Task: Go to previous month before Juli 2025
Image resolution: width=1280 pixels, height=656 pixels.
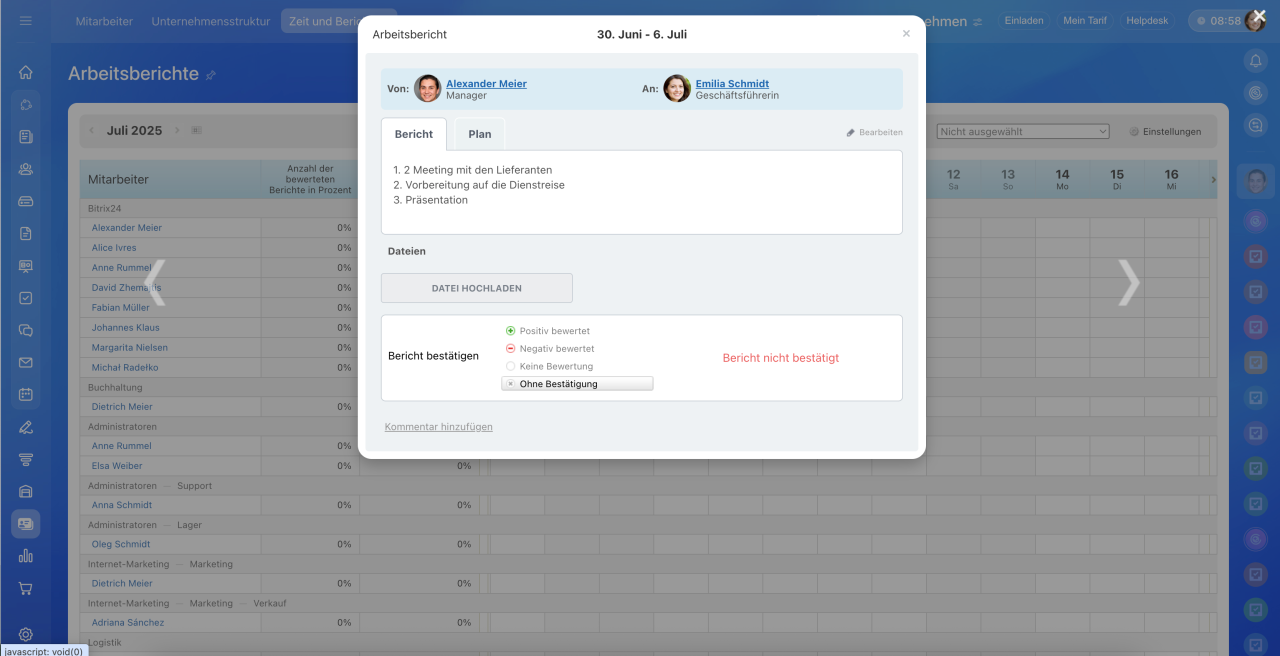Action: [x=92, y=130]
